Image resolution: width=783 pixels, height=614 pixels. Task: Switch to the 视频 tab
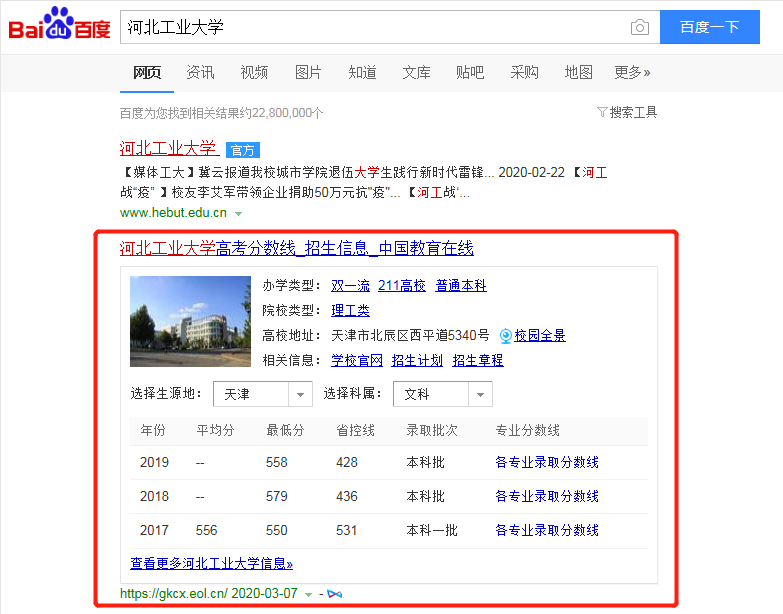point(254,73)
